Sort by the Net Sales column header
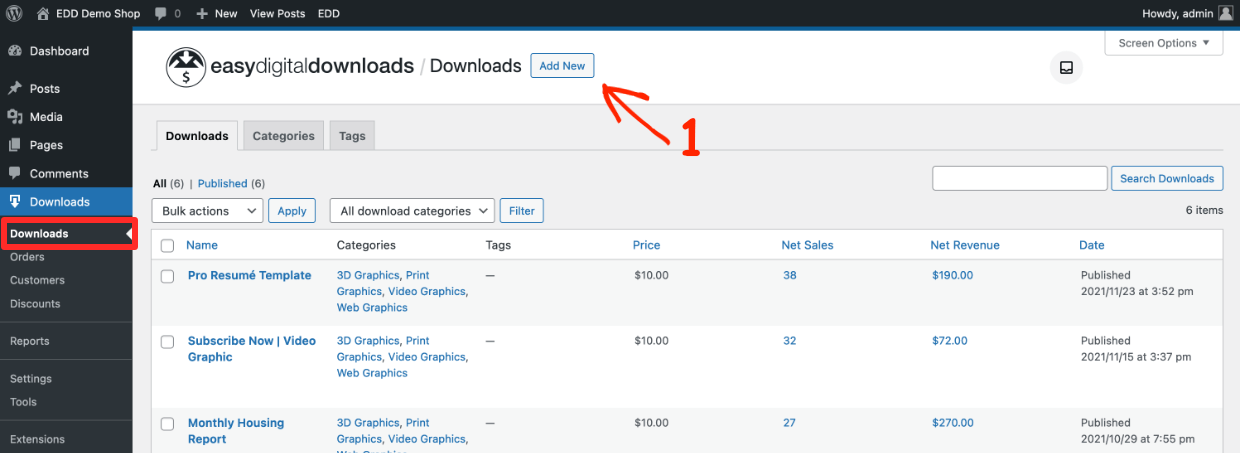 (x=807, y=245)
